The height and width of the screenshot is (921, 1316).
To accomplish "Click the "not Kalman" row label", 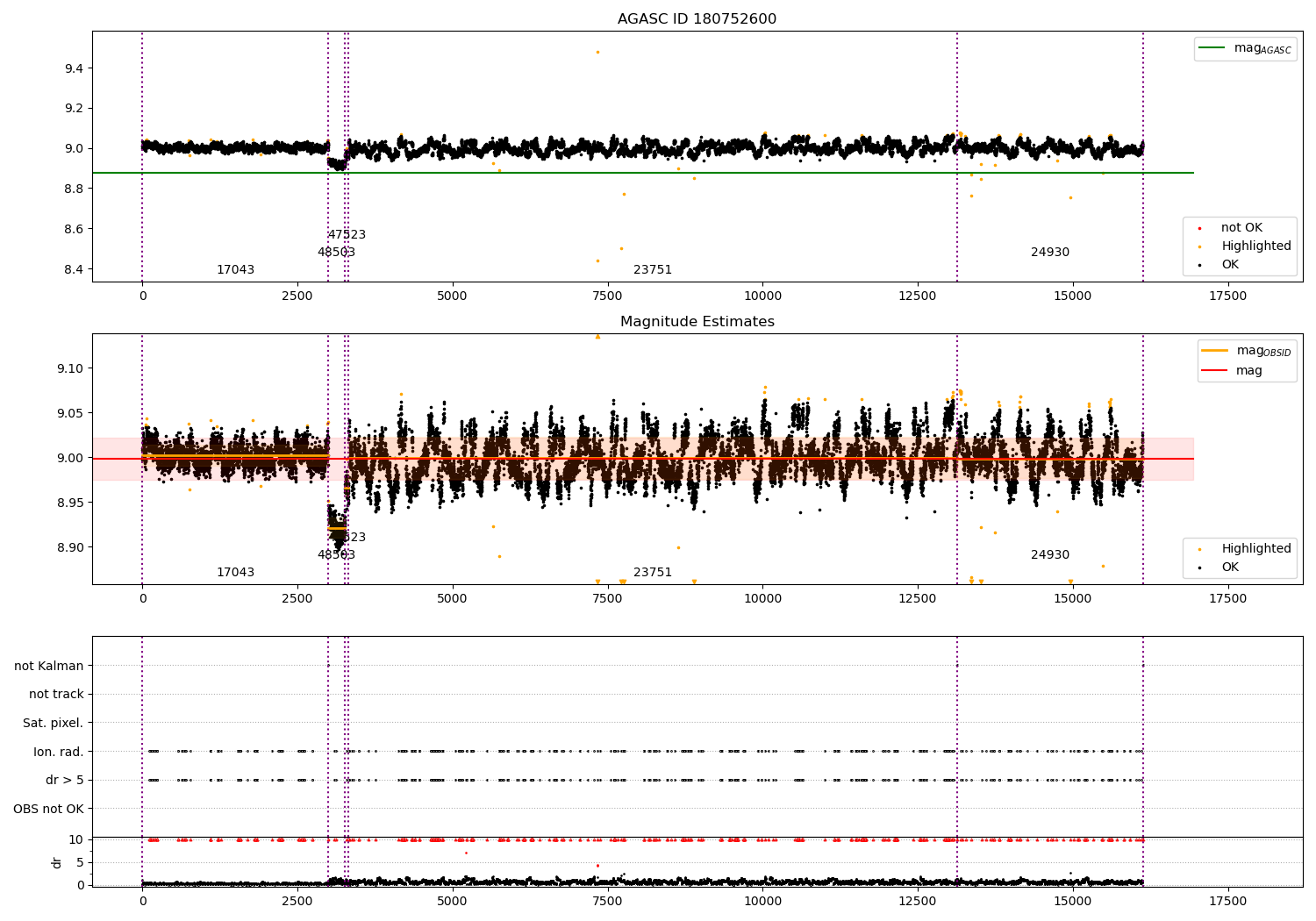I will [49, 666].
